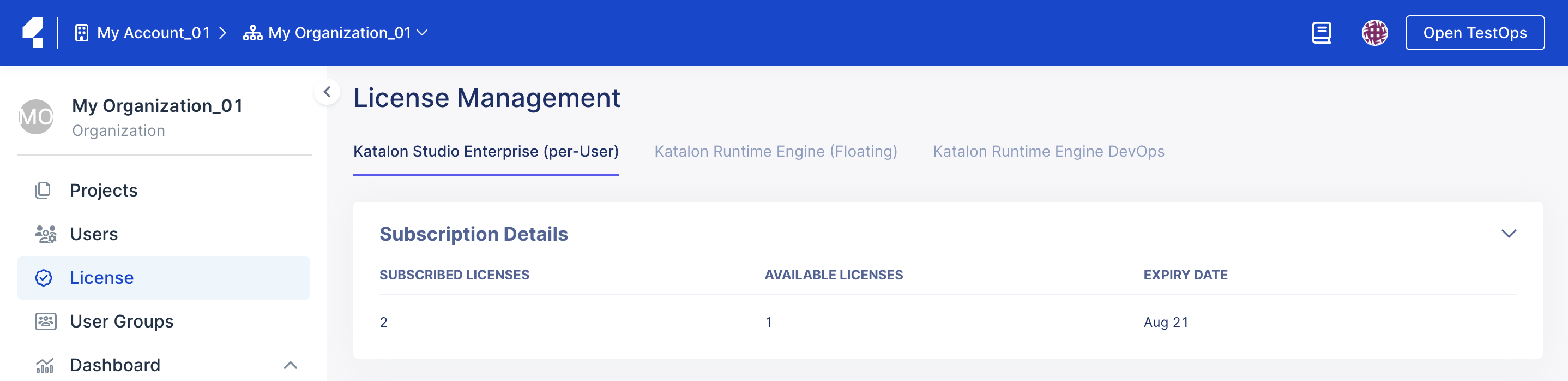Screen dimensions: 1568x381
Task: Select the Katalon Studio Enterprise (per-User) tab
Action: (486, 151)
